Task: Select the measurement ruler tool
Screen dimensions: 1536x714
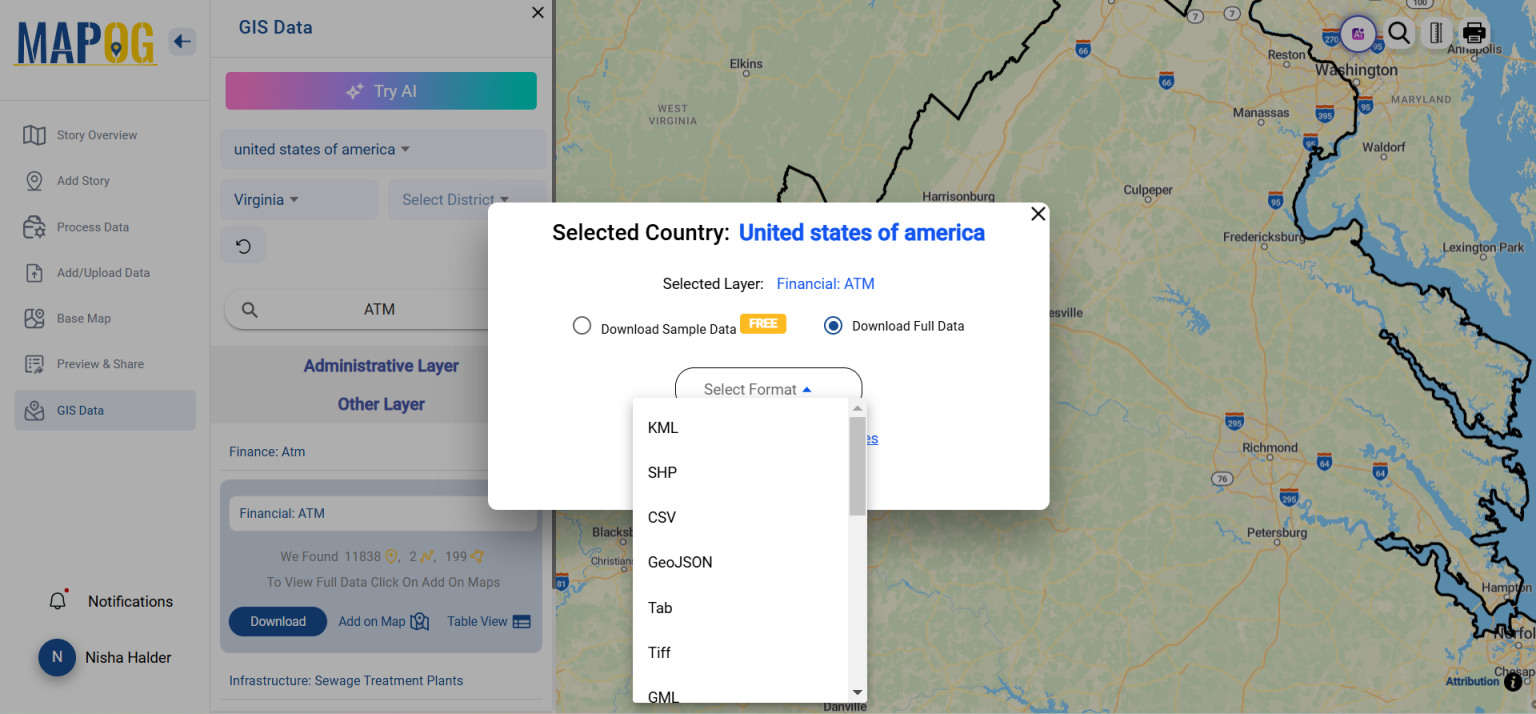Action: click(x=1436, y=33)
